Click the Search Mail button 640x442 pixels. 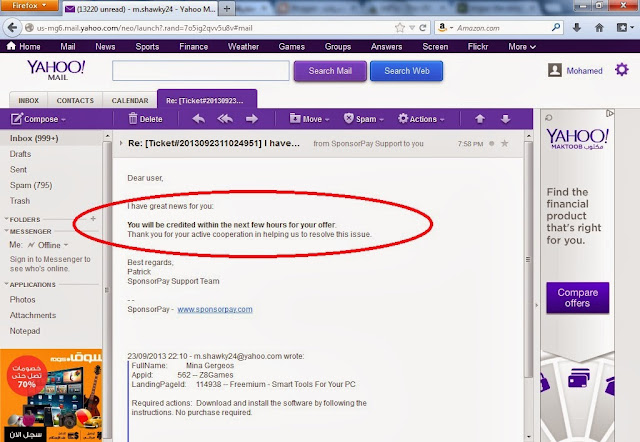330,71
